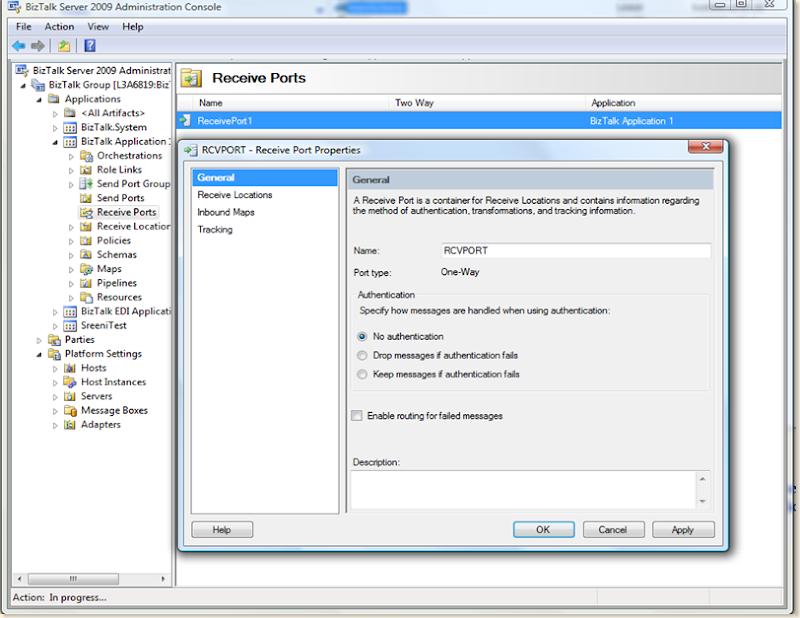The image size is (800, 618).
Task: Click the Help question mark toolbar icon
Action: coord(90,46)
